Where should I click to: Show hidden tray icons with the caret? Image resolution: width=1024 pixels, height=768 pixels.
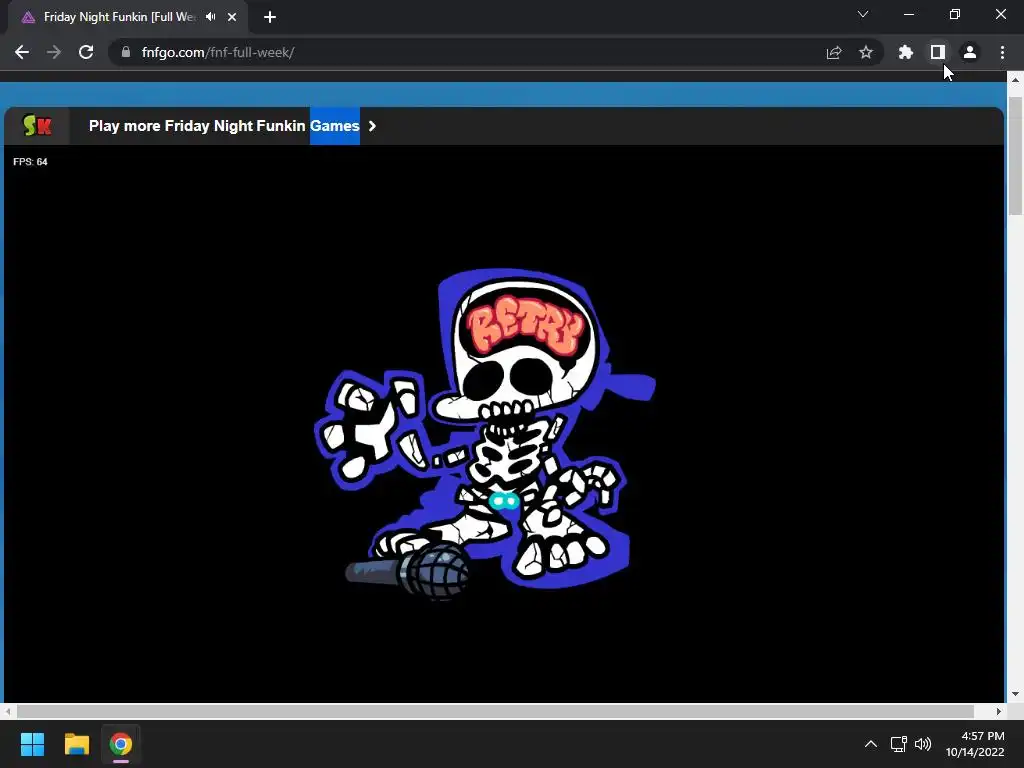pos(871,744)
